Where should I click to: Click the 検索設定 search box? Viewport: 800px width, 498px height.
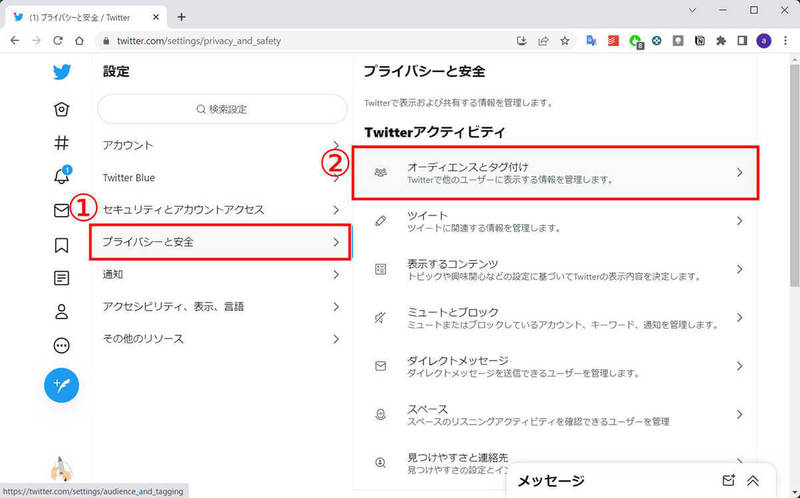click(222, 109)
